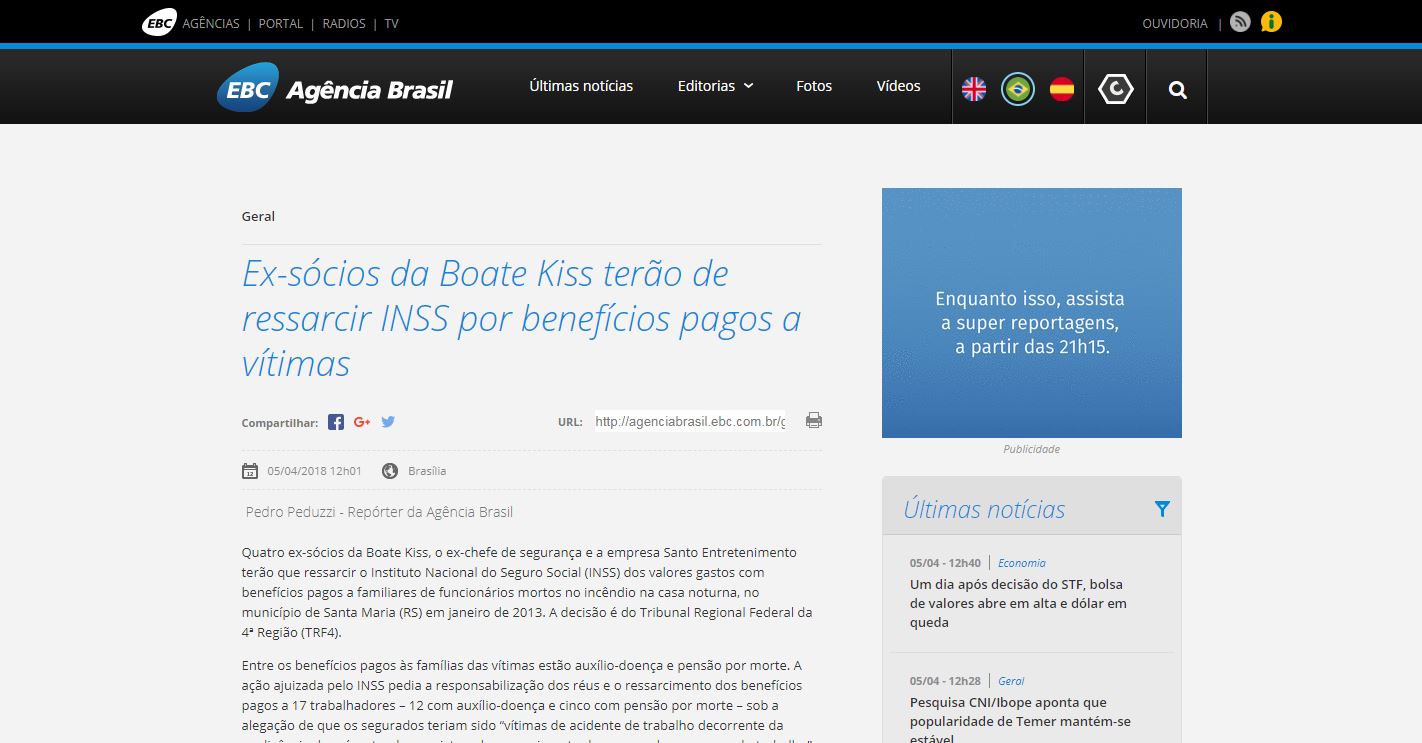The image size is (1422, 743).
Task: Click the hexagon icon in navigation bar
Action: point(1116,89)
